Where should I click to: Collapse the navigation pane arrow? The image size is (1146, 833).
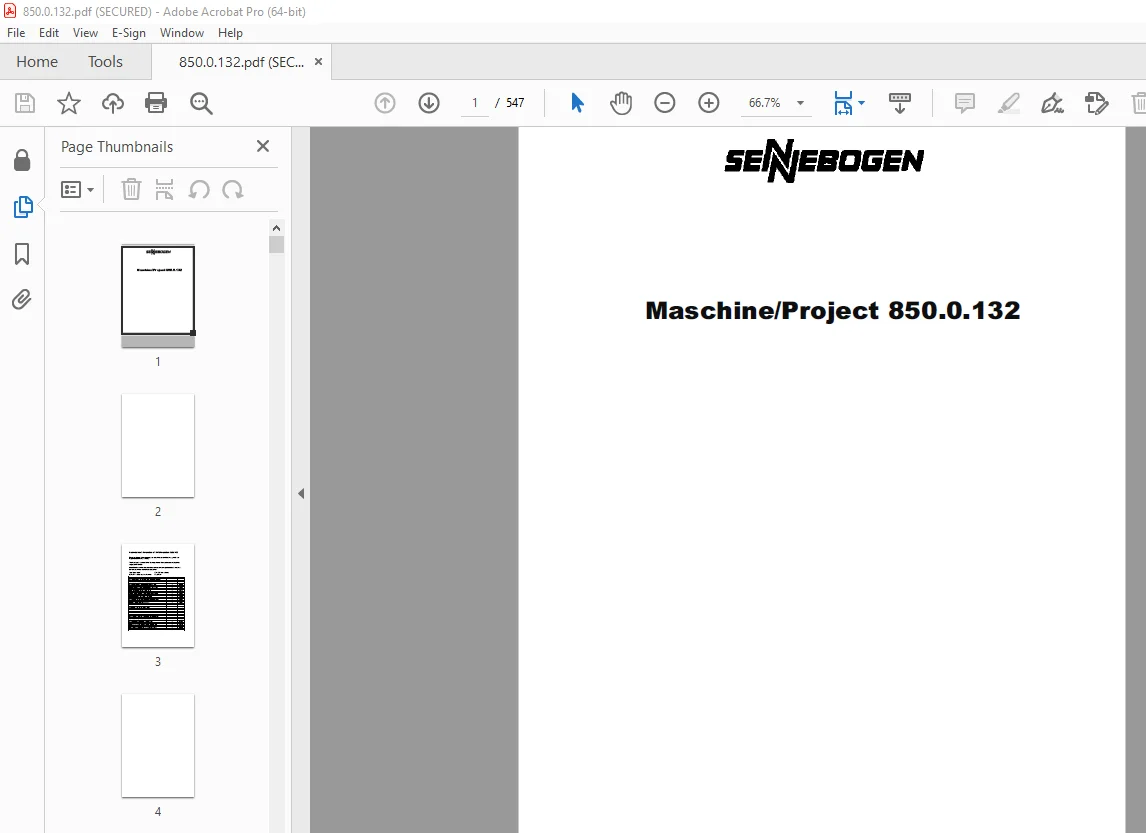tap(301, 494)
